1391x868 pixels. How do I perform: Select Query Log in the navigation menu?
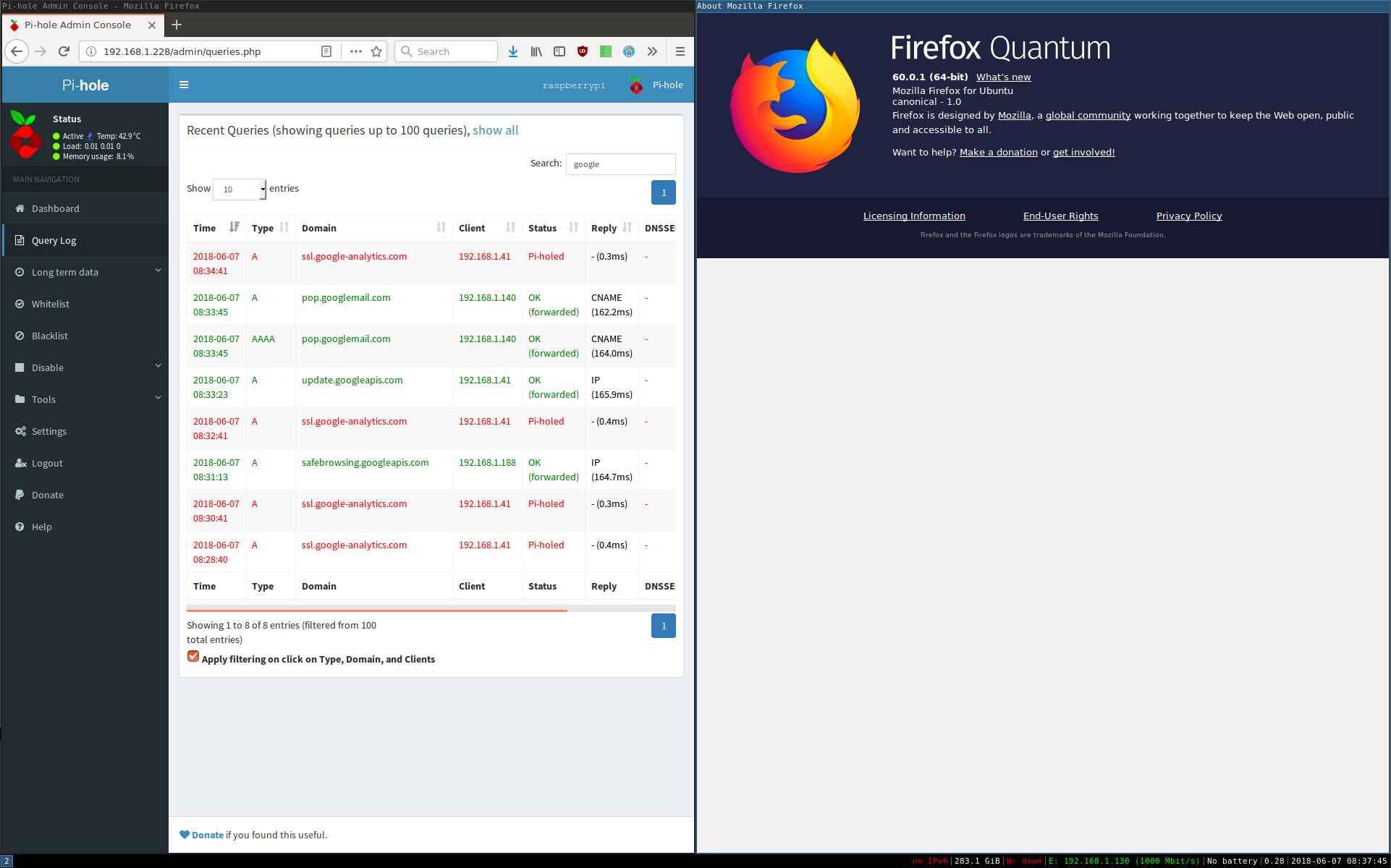point(53,240)
